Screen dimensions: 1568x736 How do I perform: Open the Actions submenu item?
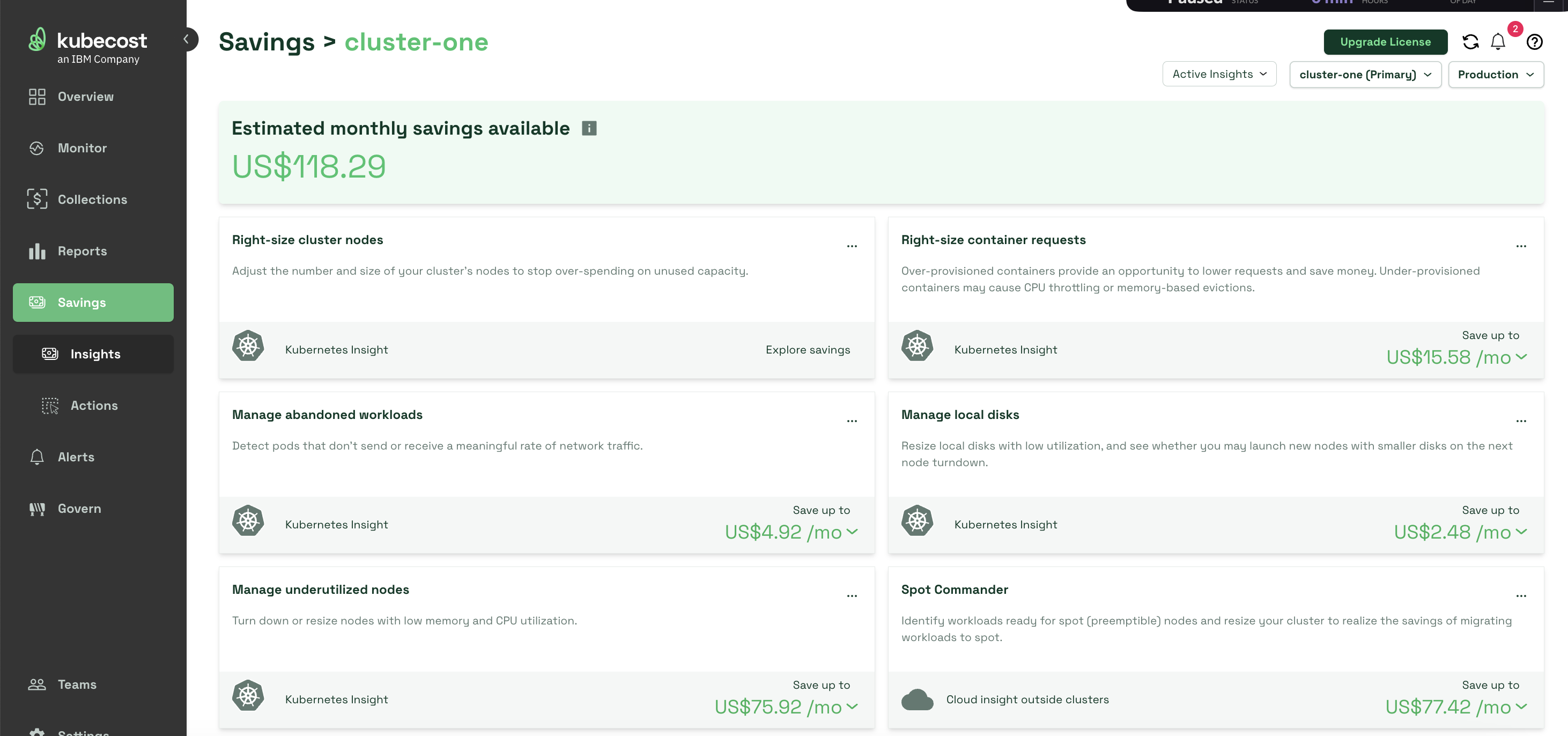point(94,406)
